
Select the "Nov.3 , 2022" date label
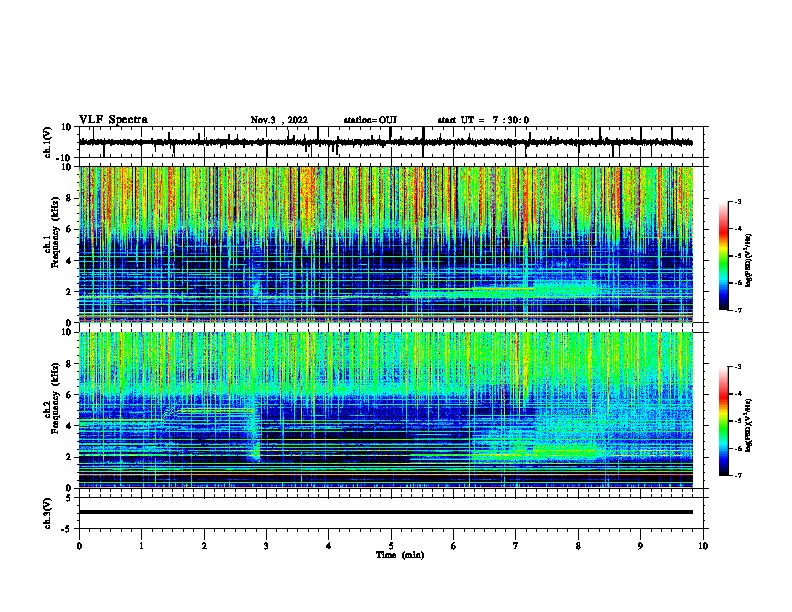point(279,120)
